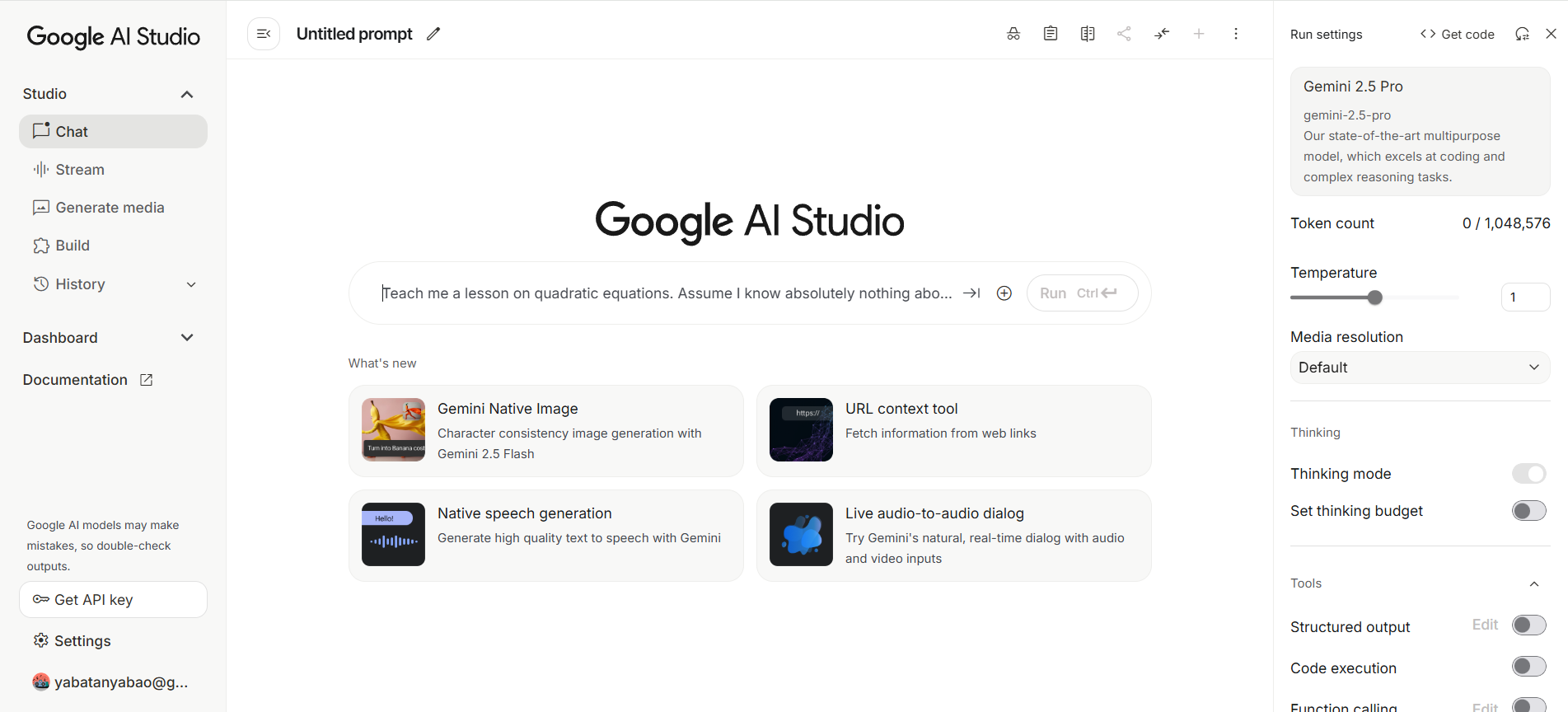This screenshot has height=712, width=1568.
Task: Click the History clock icon
Action: click(41, 284)
